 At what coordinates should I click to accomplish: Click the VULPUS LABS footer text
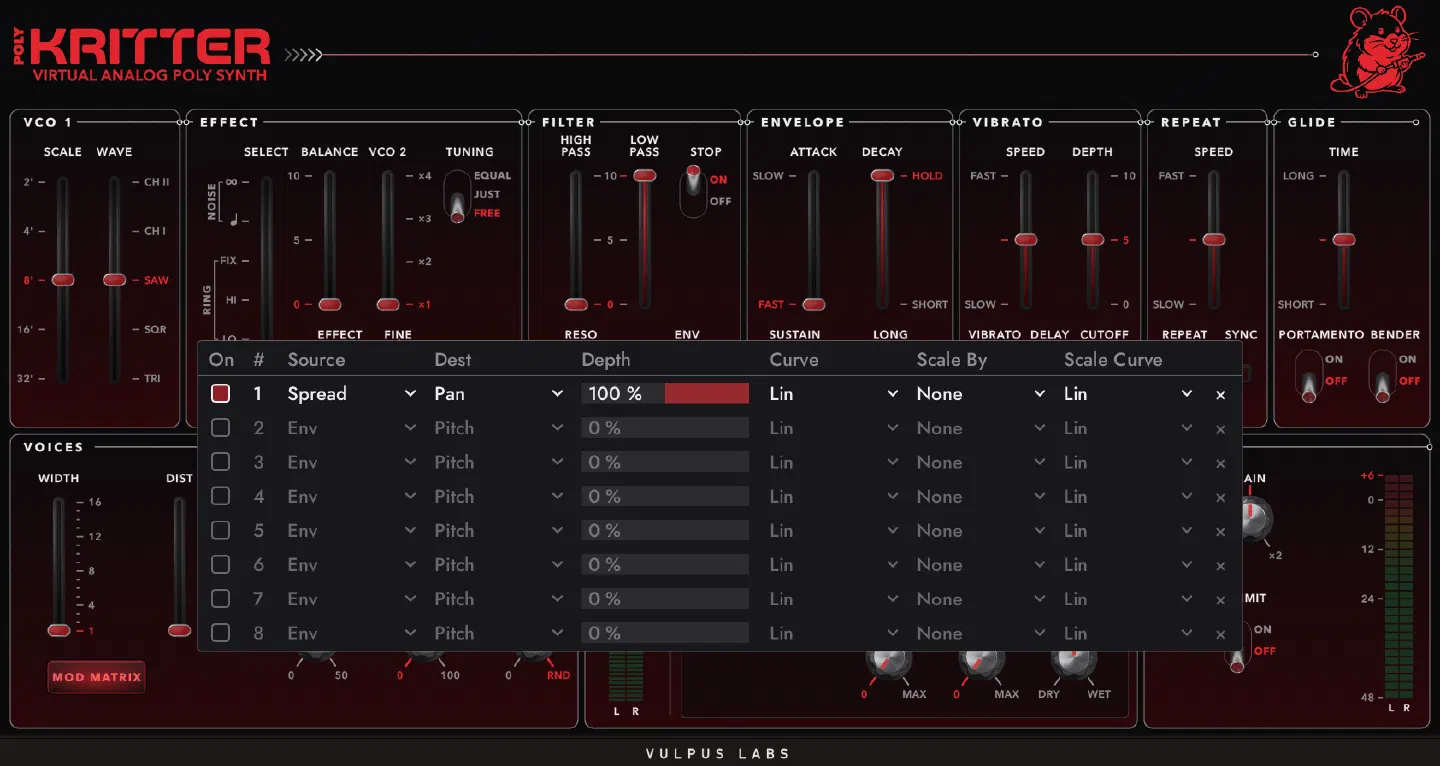[x=718, y=754]
